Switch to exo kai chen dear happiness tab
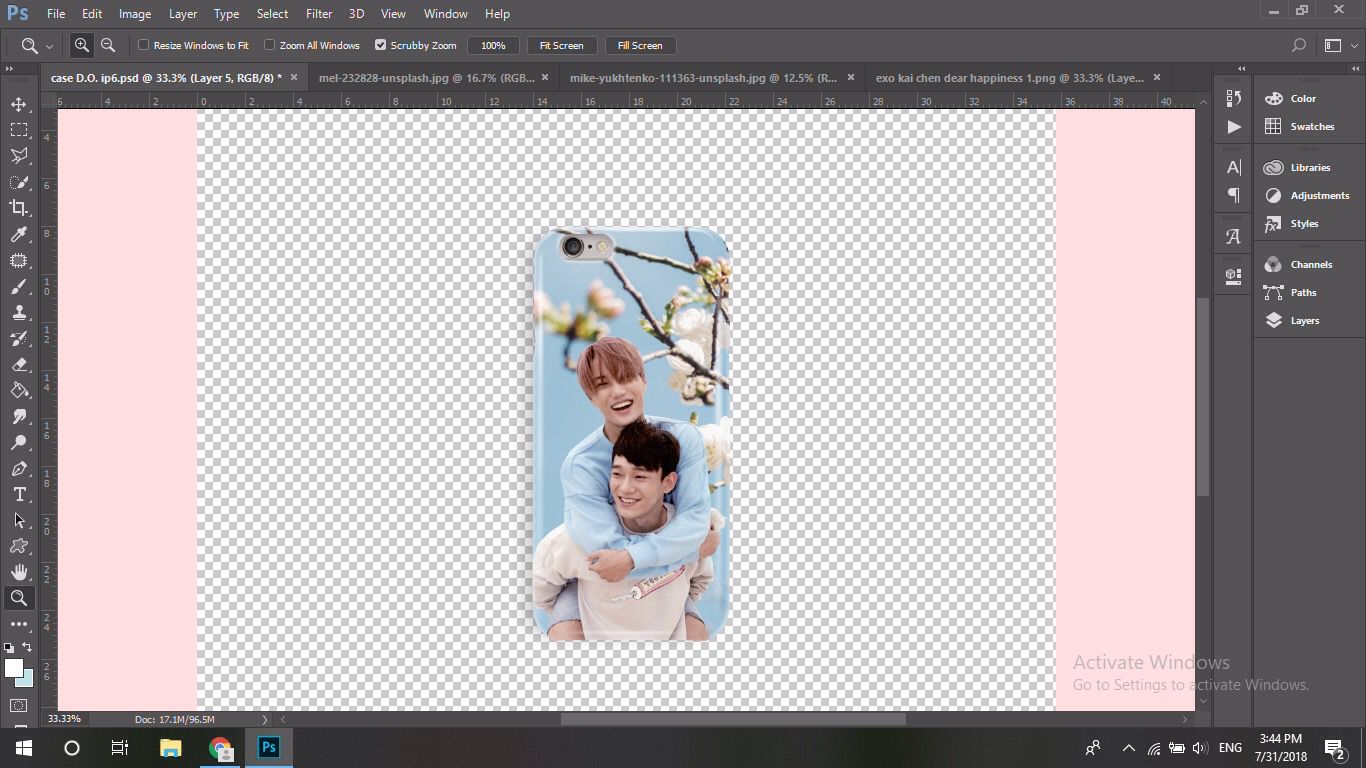 (1010, 77)
